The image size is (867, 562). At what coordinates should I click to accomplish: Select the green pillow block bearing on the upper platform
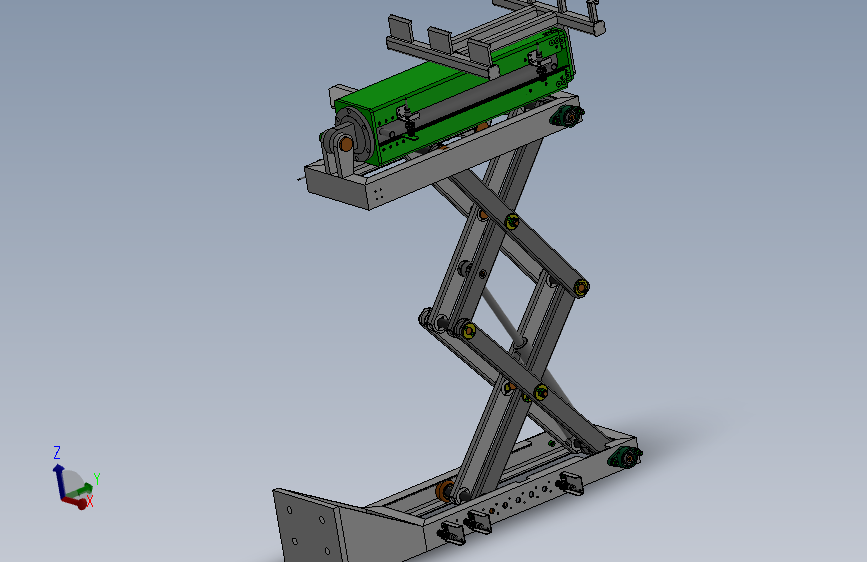click(568, 116)
